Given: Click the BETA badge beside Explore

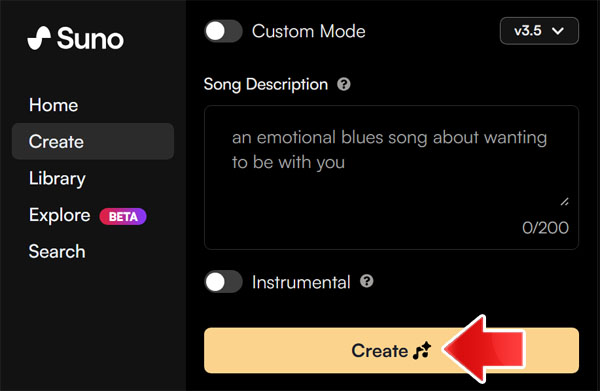Looking at the screenshot, I should click(x=123, y=217).
